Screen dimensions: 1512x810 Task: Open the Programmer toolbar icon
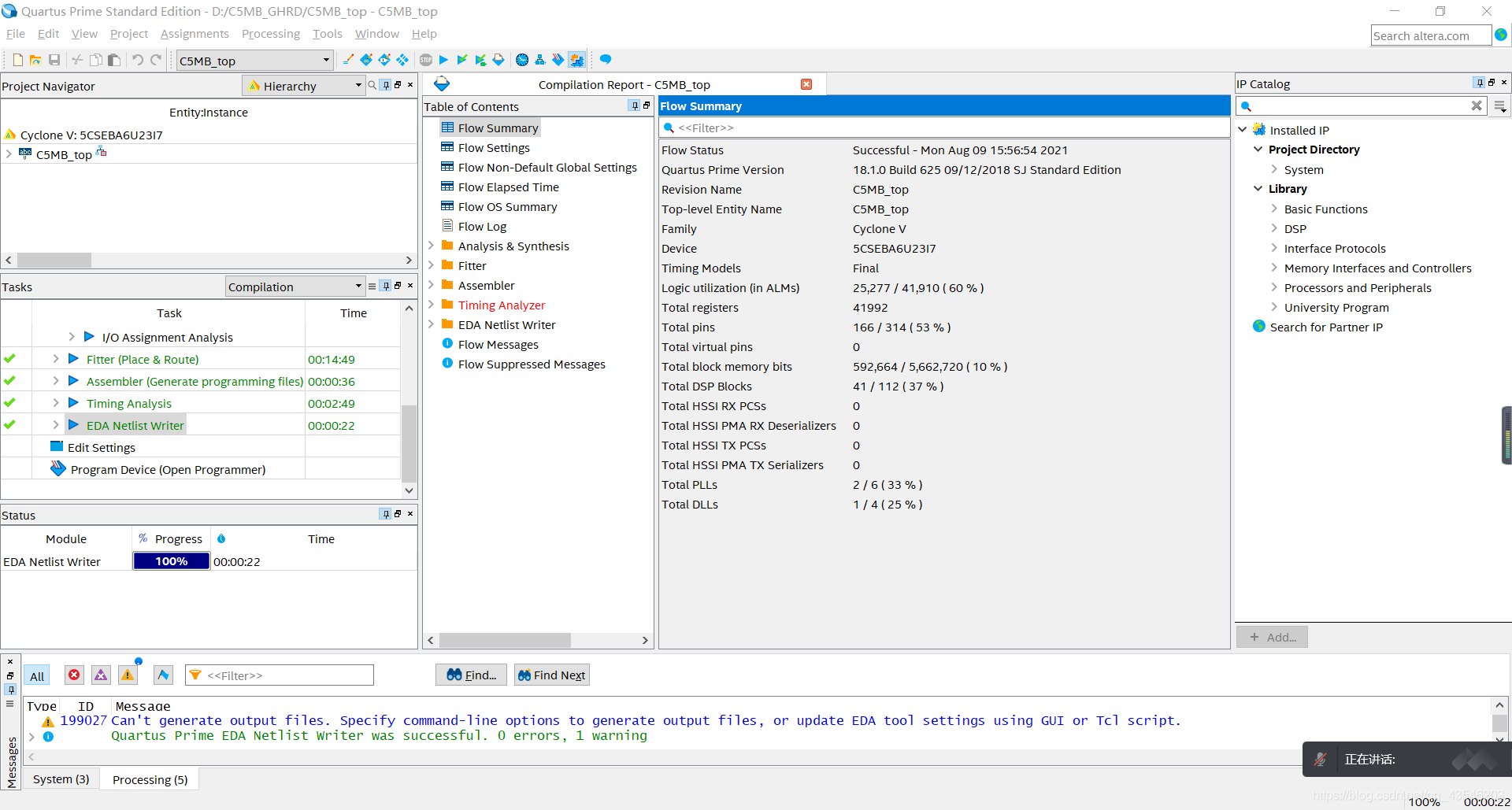[x=558, y=60]
